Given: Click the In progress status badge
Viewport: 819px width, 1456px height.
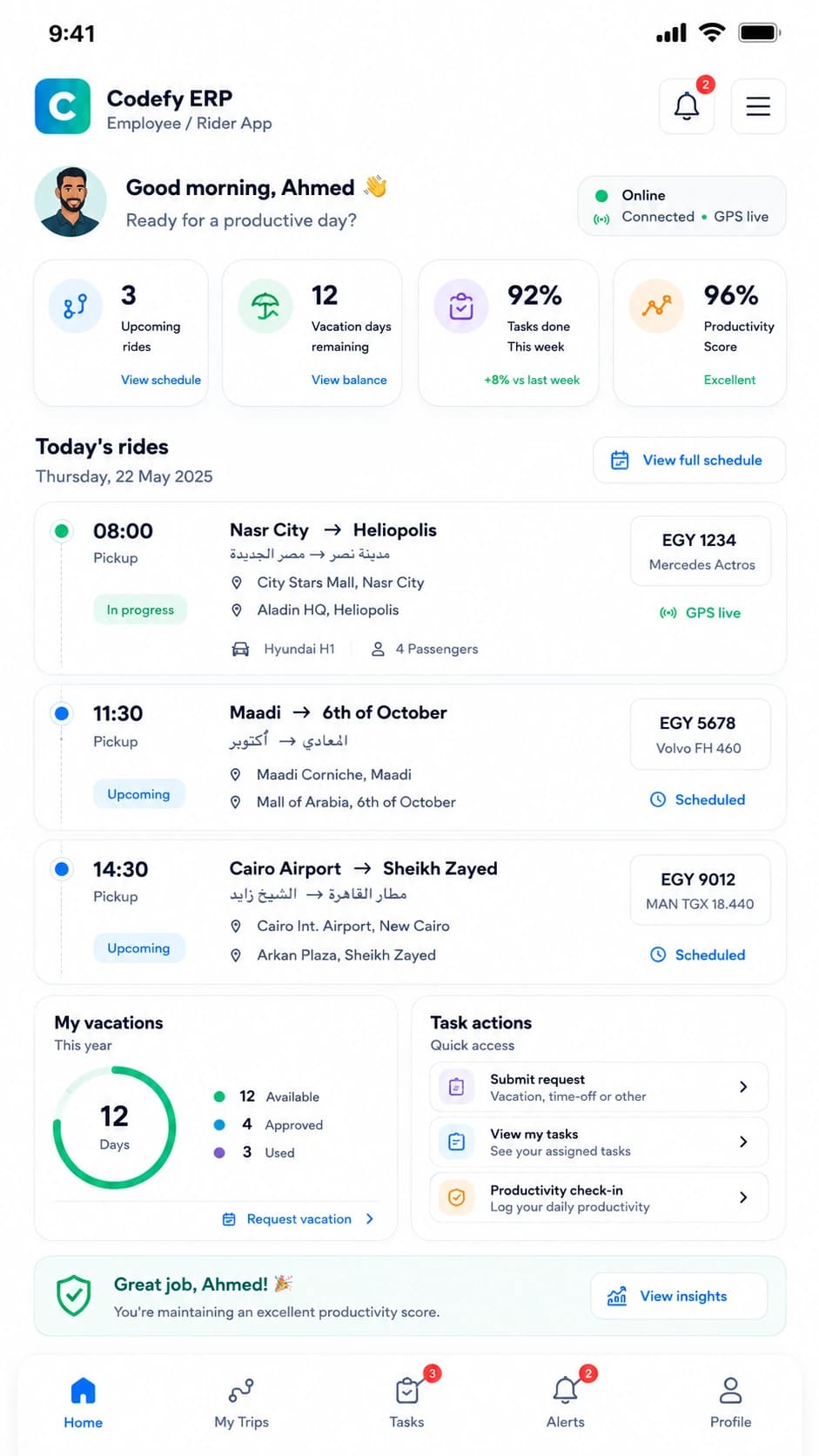Looking at the screenshot, I should (x=140, y=610).
